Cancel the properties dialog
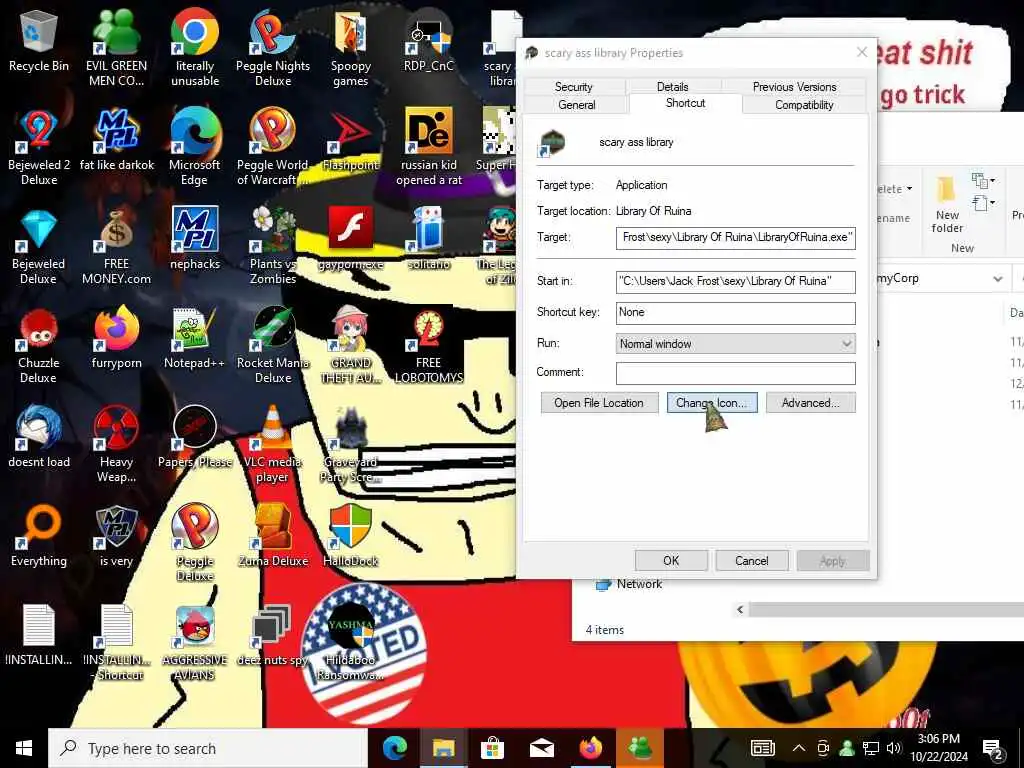Viewport: 1024px width, 768px height. tap(752, 561)
